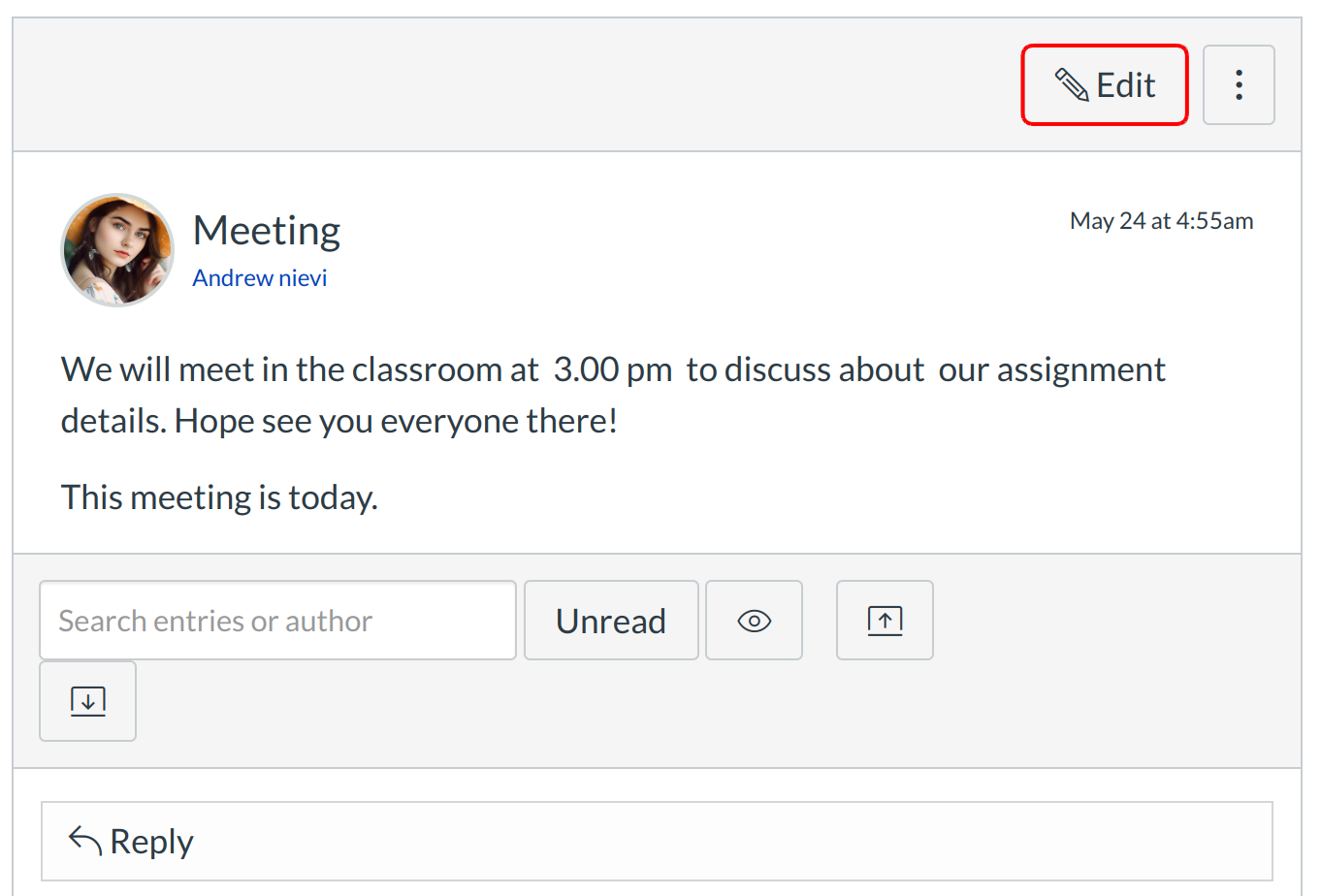
Task: Click the "We will meet" opening text
Action: tap(145, 369)
